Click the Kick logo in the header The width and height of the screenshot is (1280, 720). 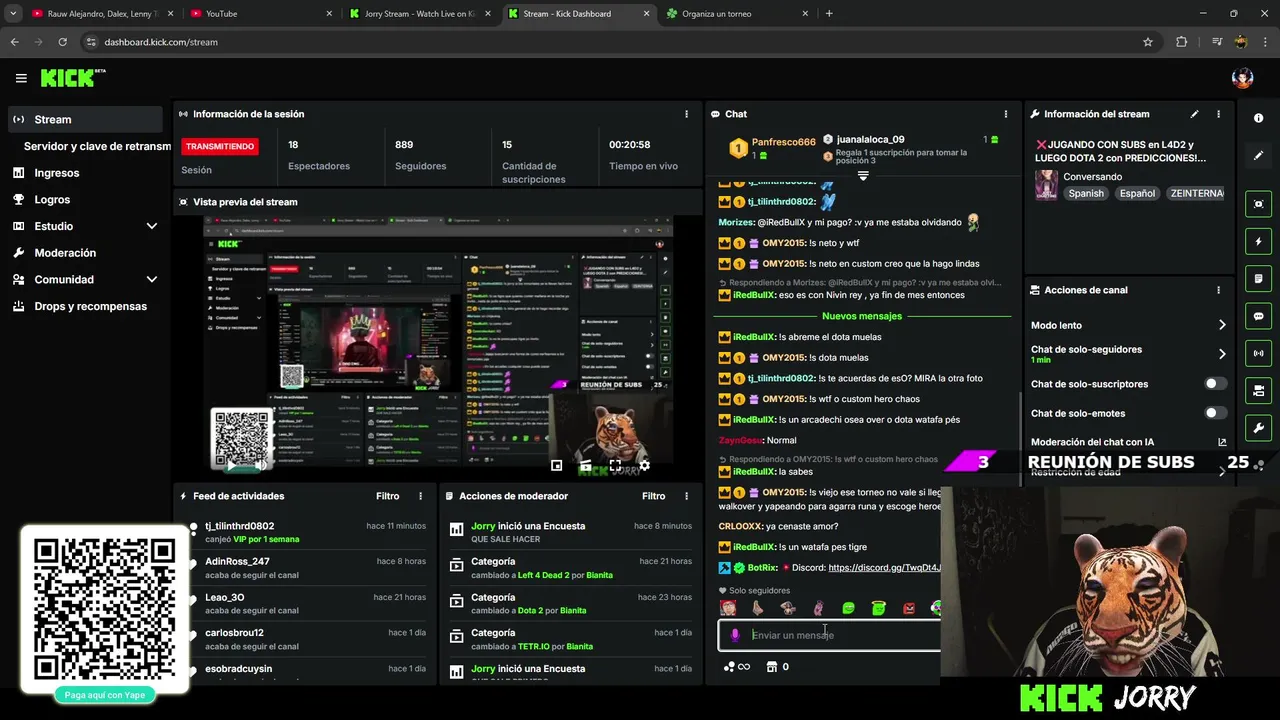[x=72, y=78]
